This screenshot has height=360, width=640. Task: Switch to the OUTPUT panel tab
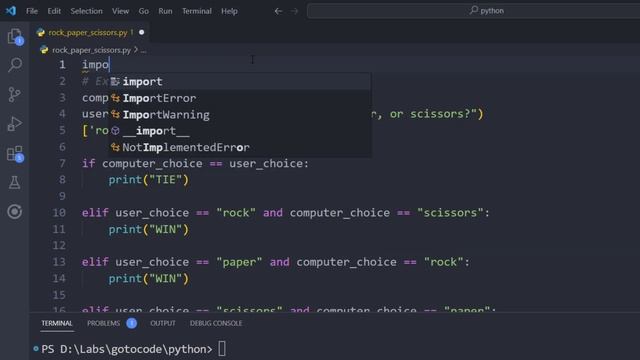click(163, 323)
